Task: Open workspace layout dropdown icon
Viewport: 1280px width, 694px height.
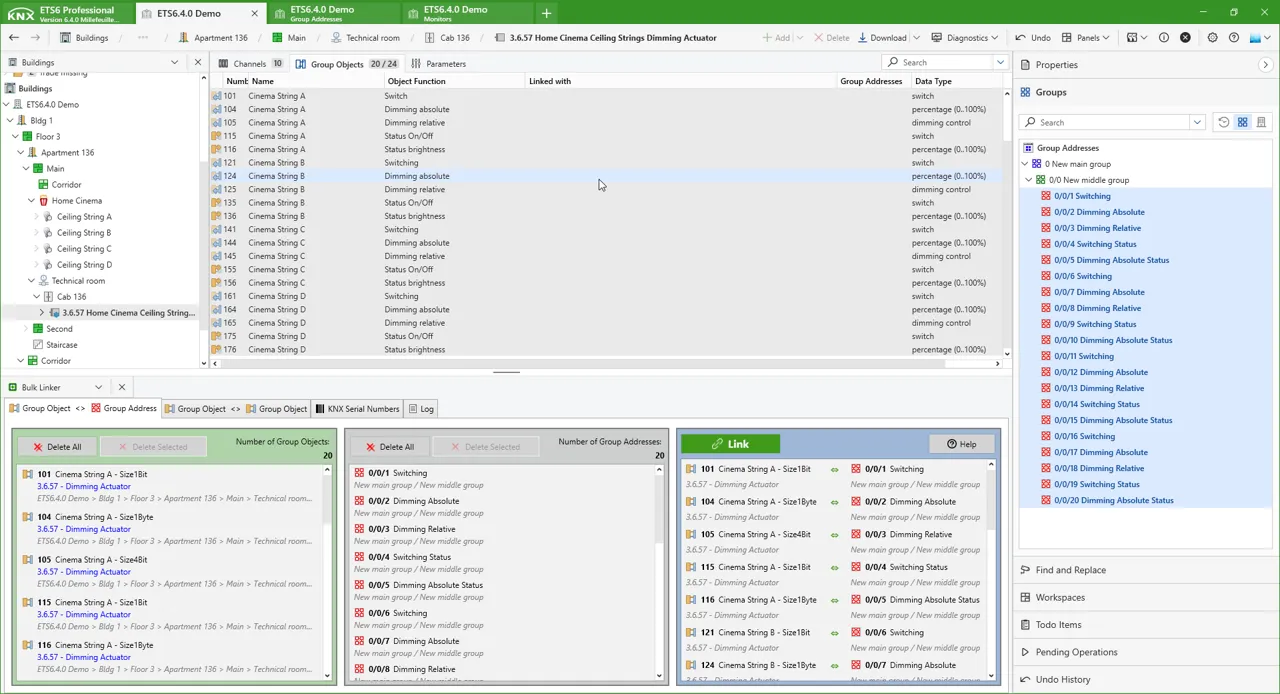Action: pos(1137,37)
